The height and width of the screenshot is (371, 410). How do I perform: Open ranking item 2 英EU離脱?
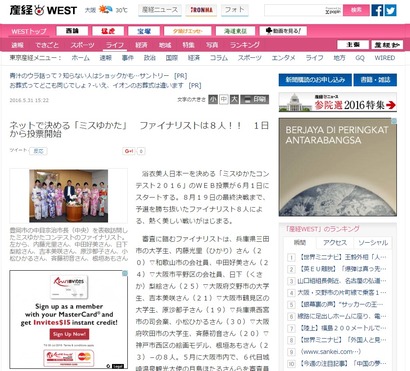tap(342, 269)
